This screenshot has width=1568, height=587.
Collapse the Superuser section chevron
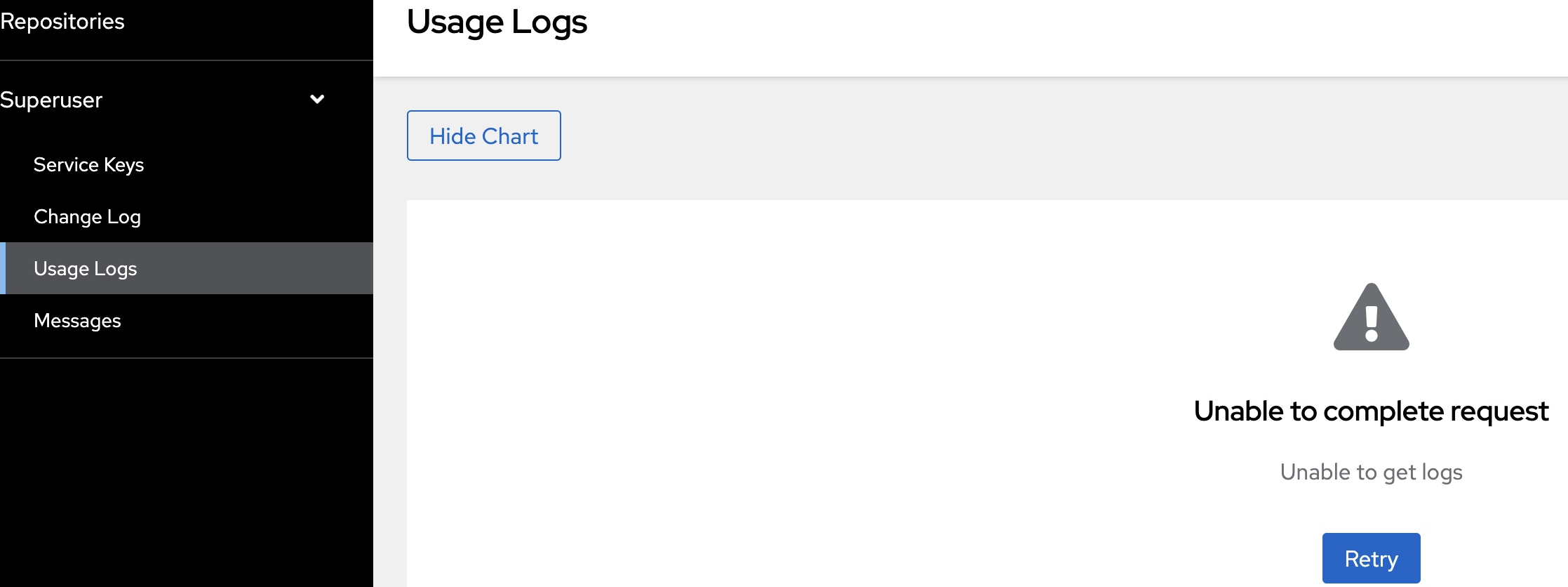click(x=317, y=99)
